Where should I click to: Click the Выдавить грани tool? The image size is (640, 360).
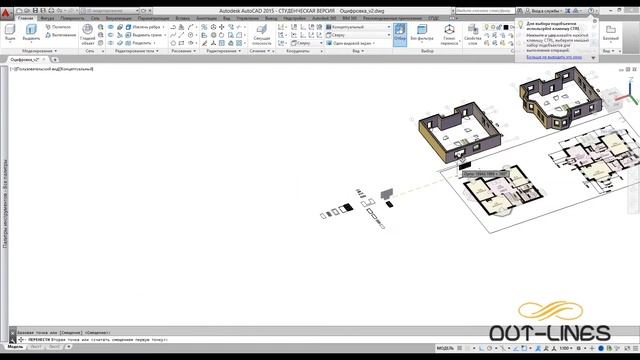pyautogui.click(x=145, y=35)
